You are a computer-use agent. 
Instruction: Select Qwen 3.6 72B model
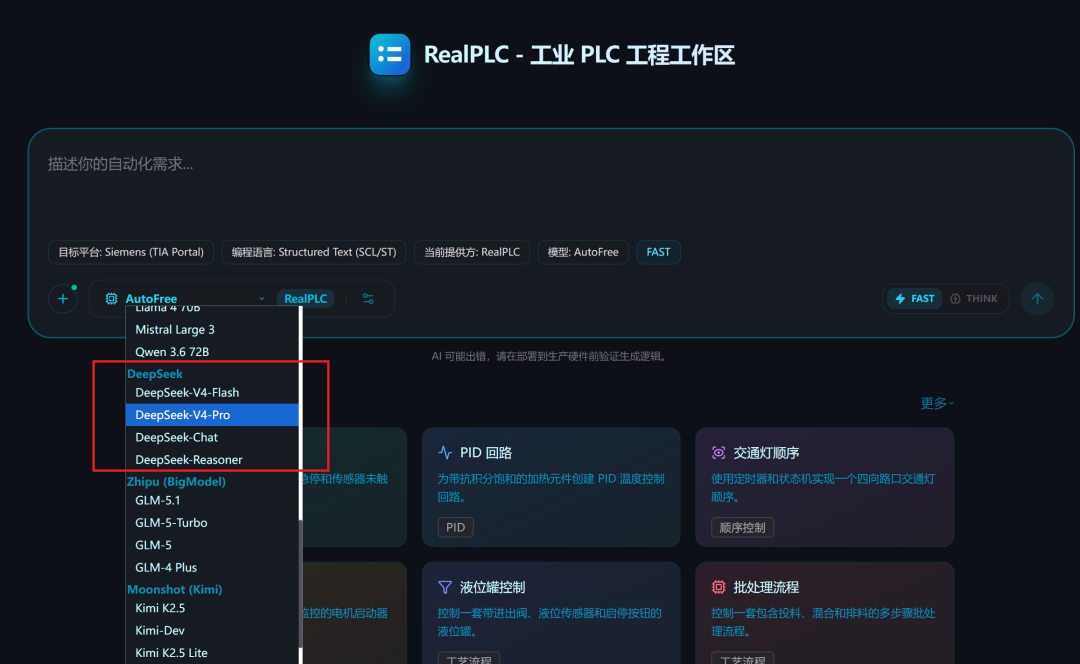[212, 352]
